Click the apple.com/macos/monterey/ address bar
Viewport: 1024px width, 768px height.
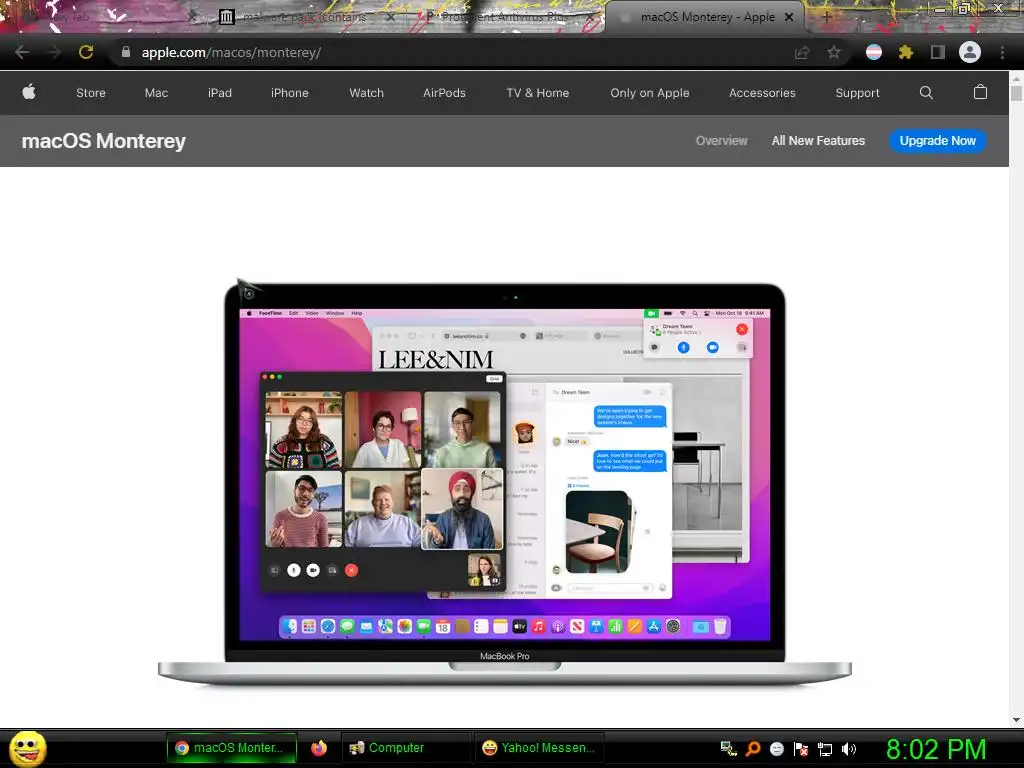(231, 52)
